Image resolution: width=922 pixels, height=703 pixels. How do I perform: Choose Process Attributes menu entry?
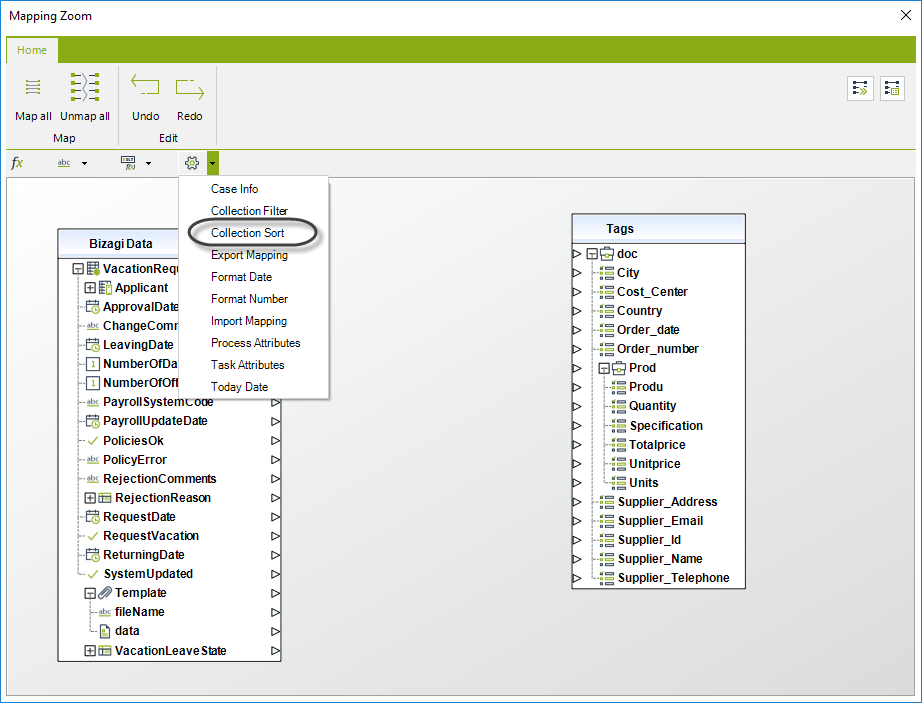point(256,343)
